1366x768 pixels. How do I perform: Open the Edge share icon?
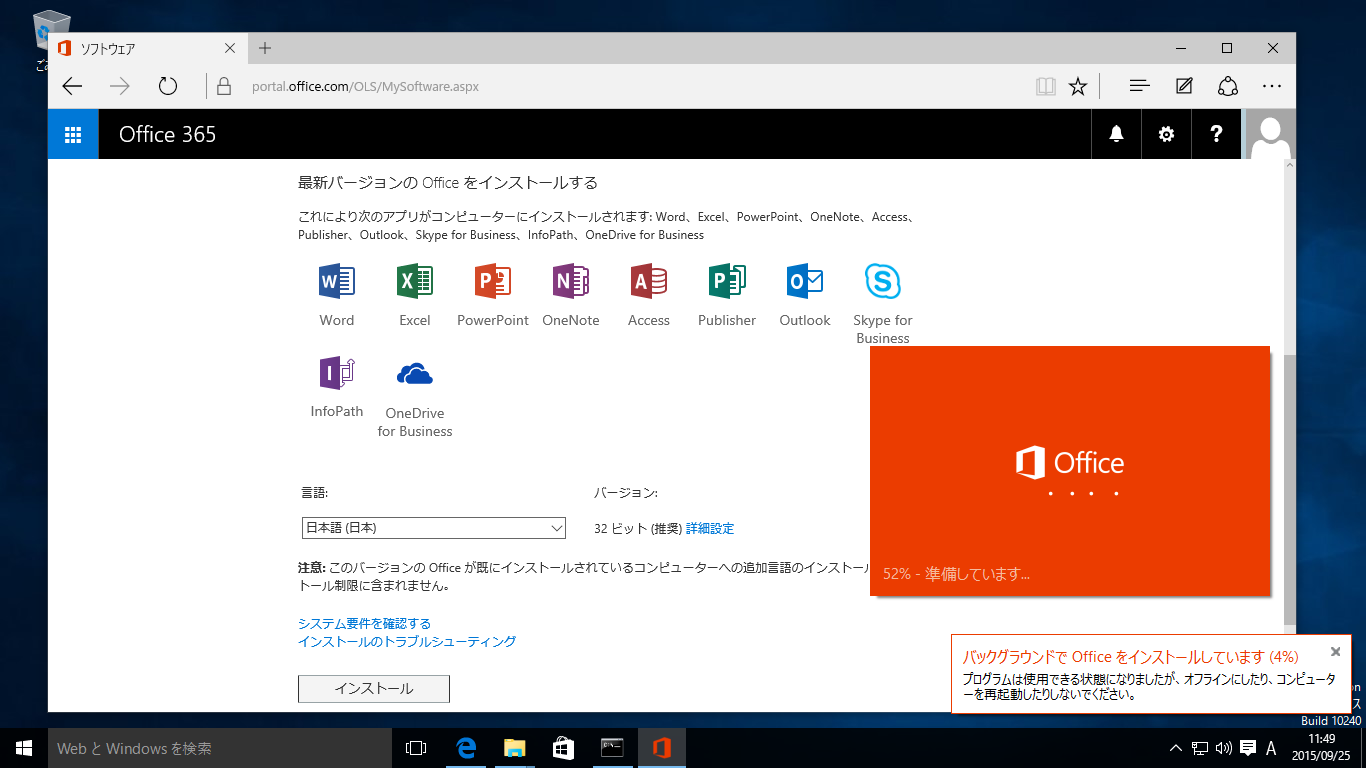click(1228, 86)
